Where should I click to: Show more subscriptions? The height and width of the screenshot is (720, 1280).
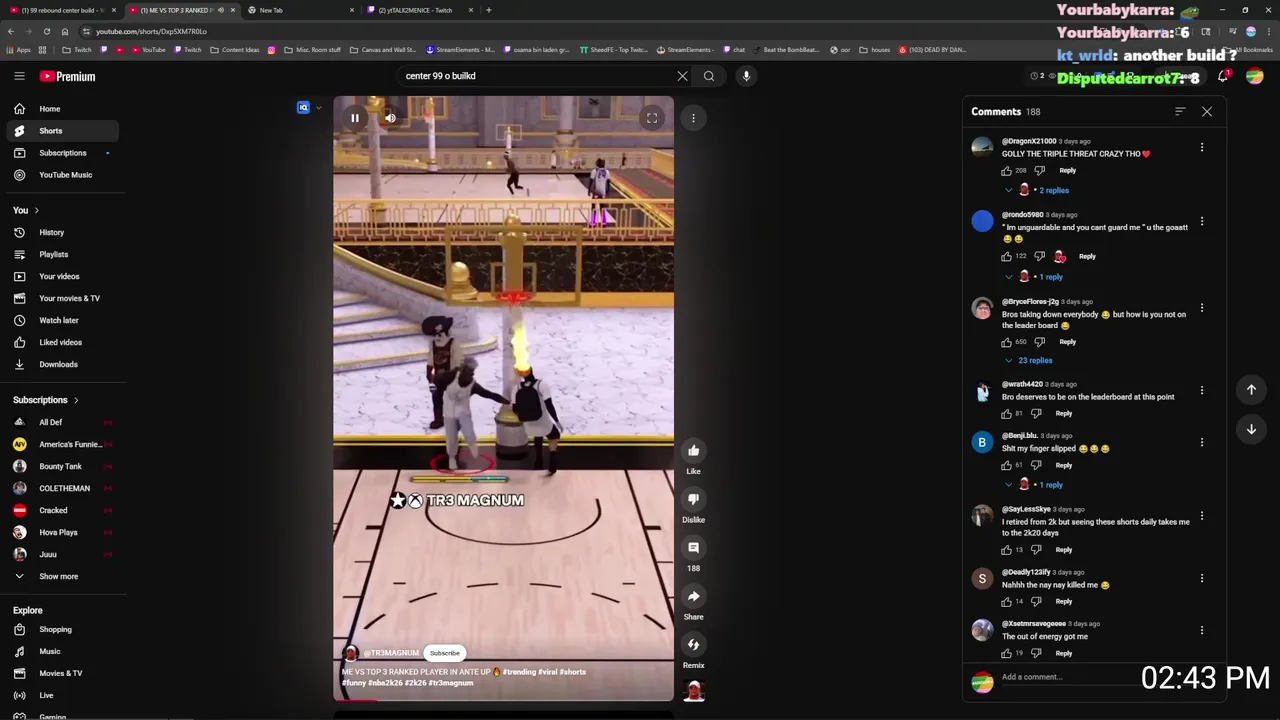(60, 577)
